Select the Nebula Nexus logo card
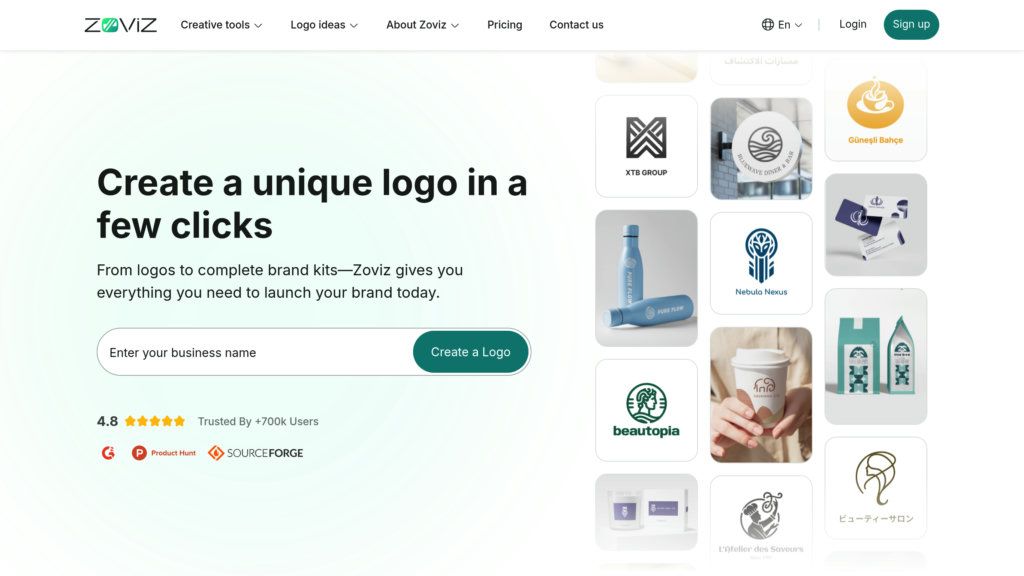Screen dimensions: 1024x576 coord(761,263)
